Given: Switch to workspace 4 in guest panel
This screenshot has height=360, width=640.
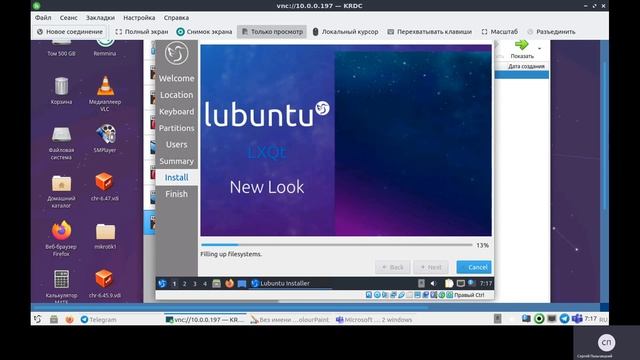Looking at the screenshot, I should click(205, 283).
